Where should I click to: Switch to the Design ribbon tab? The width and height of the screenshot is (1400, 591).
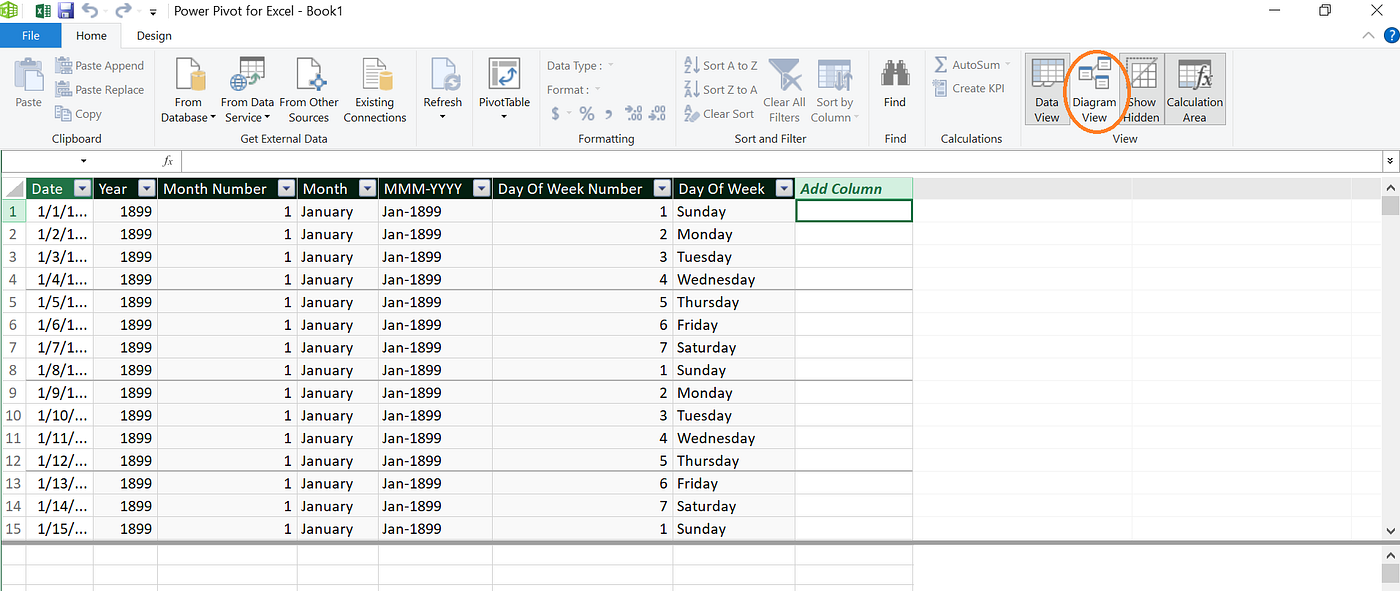tap(153, 35)
